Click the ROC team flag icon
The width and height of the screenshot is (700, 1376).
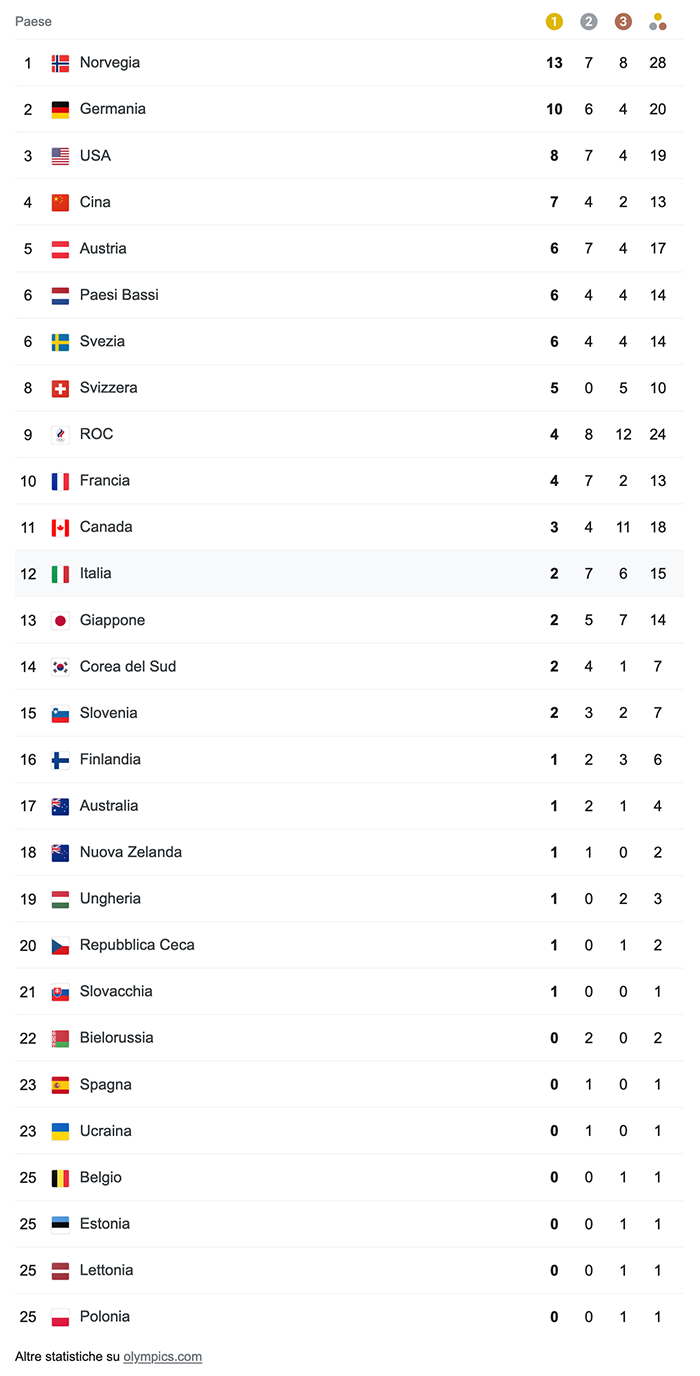coord(60,434)
